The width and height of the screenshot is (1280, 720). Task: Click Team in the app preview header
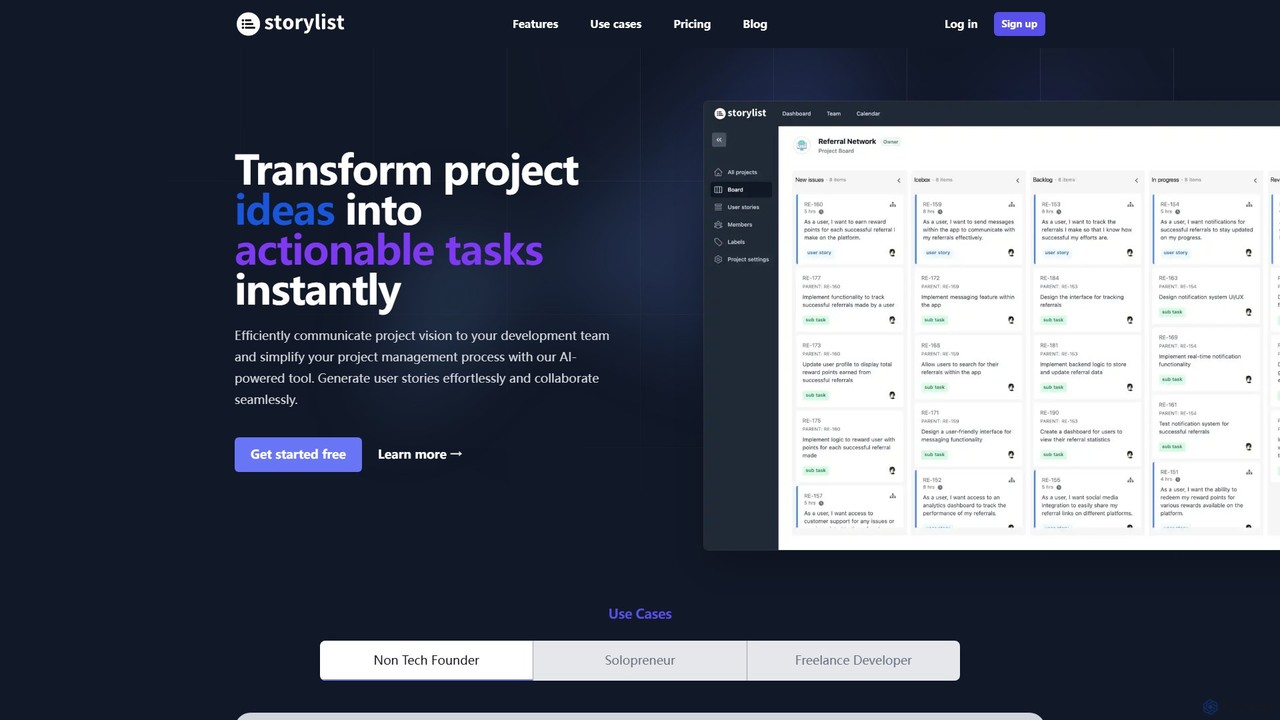(x=833, y=114)
